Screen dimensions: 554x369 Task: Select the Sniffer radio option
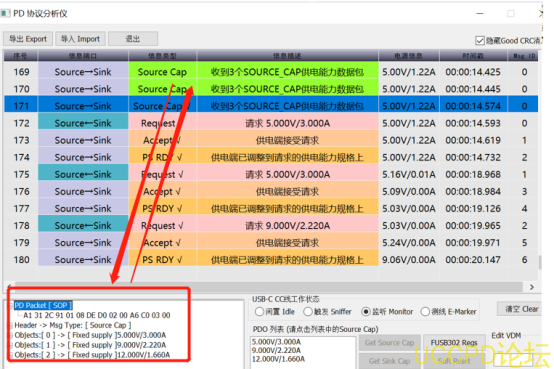coord(308,311)
